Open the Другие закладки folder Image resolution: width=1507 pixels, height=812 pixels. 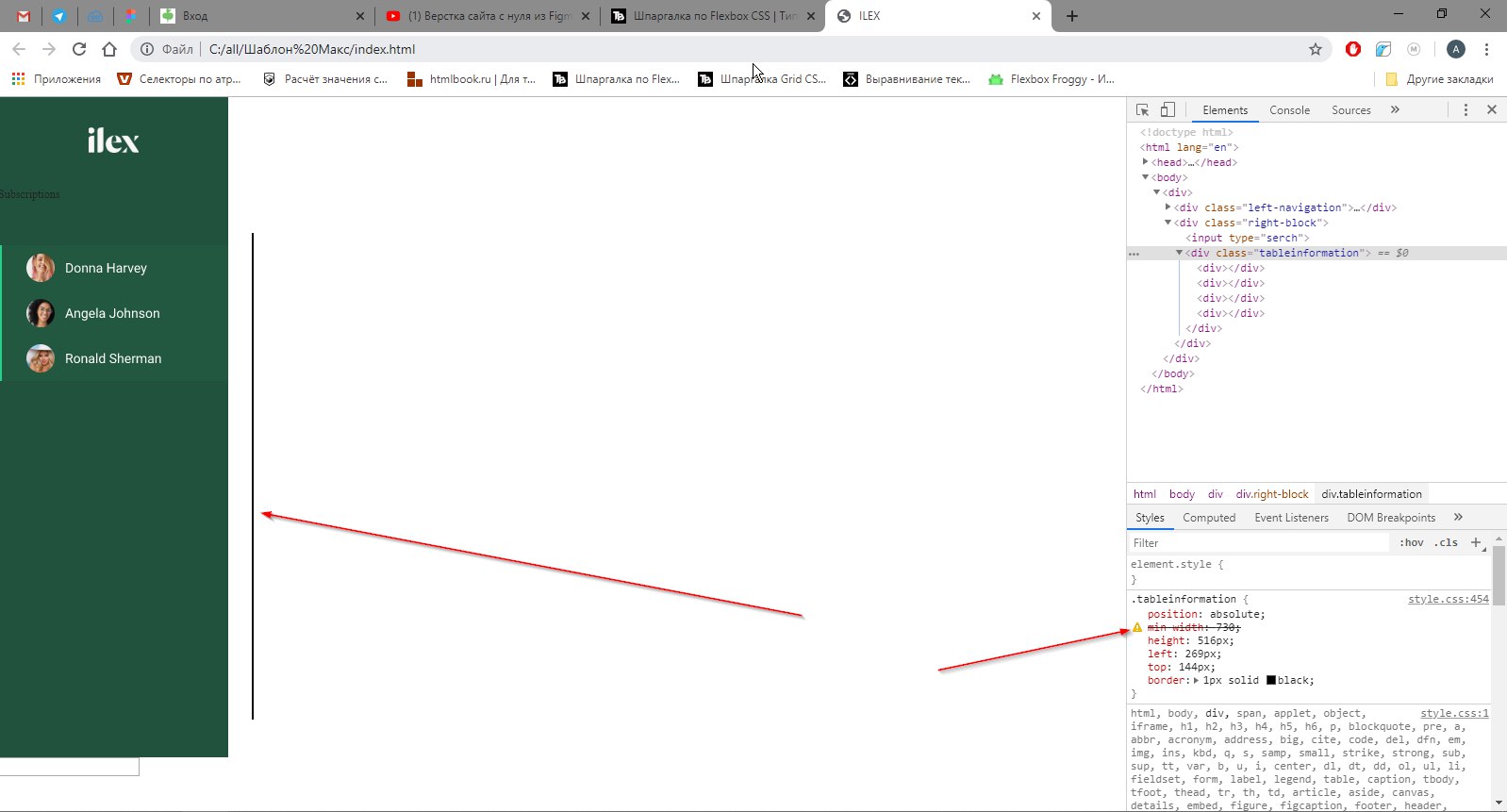pyautogui.click(x=1439, y=79)
